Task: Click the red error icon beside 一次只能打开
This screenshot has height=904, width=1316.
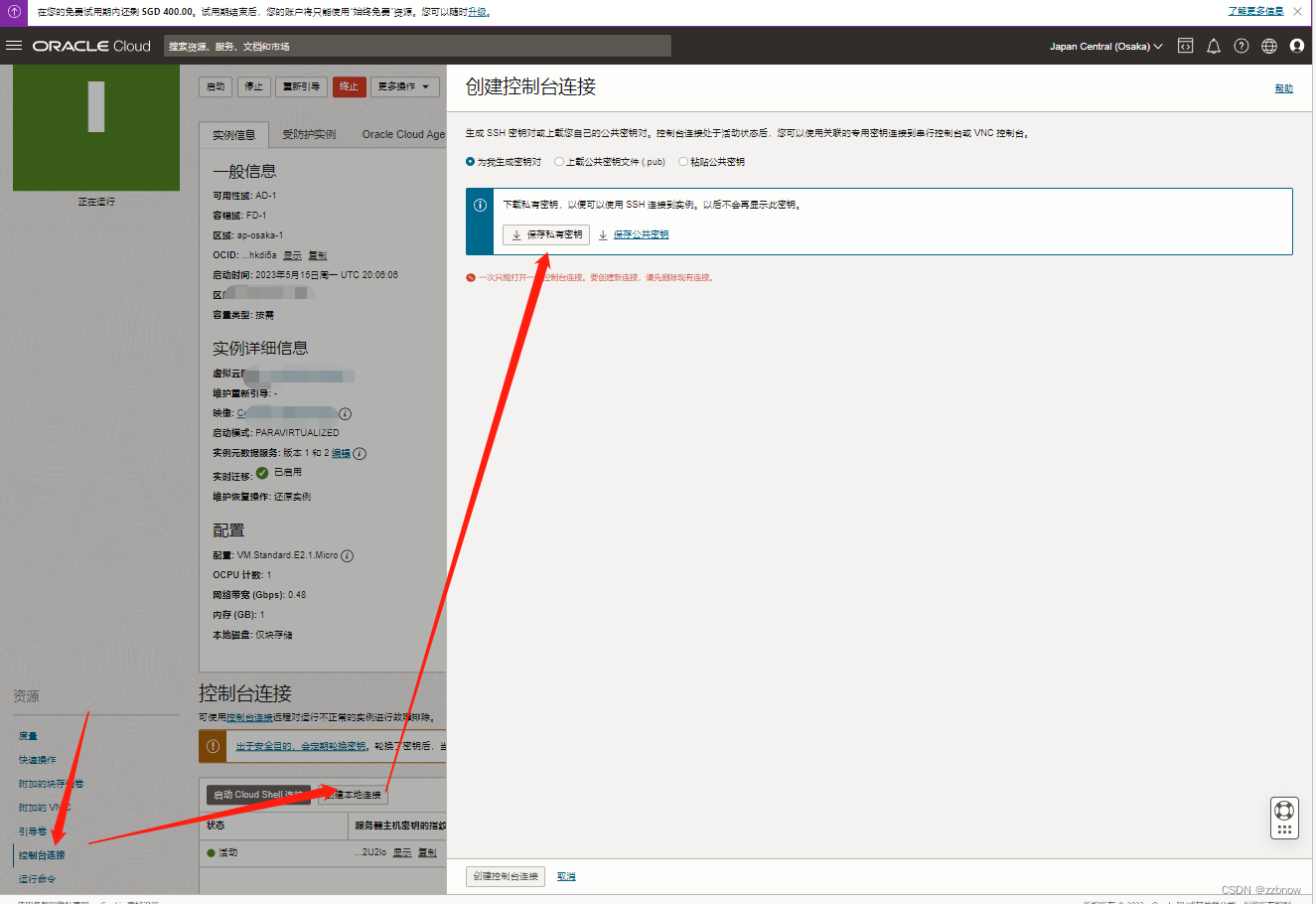Action: coord(471,278)
